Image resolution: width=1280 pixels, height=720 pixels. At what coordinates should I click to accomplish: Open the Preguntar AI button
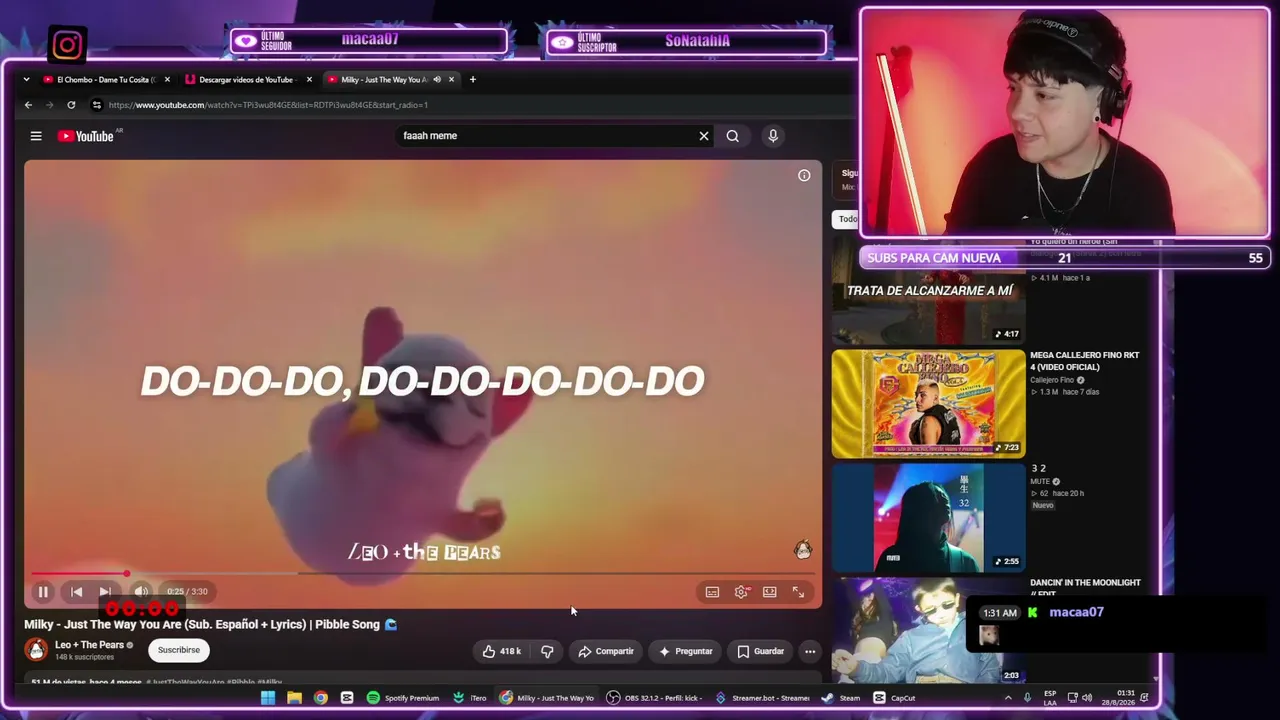click(686, 651)
